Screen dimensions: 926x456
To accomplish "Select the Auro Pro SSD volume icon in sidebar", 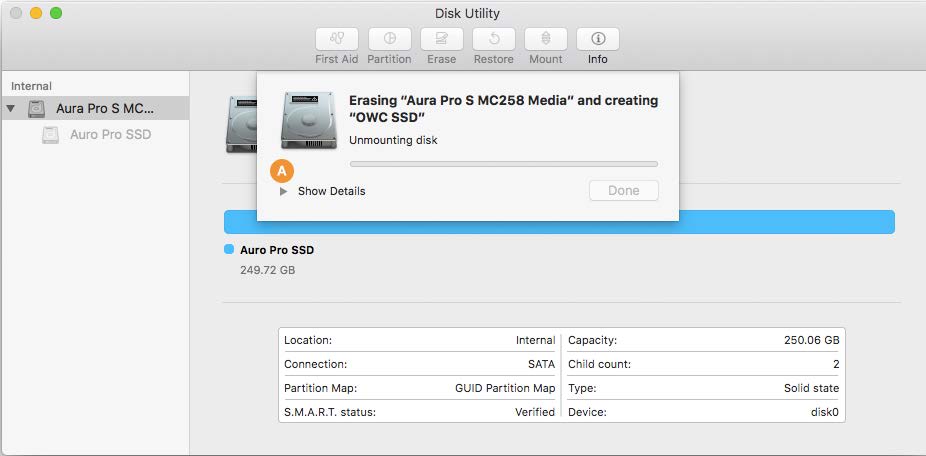I will click(x=50, y=135).
